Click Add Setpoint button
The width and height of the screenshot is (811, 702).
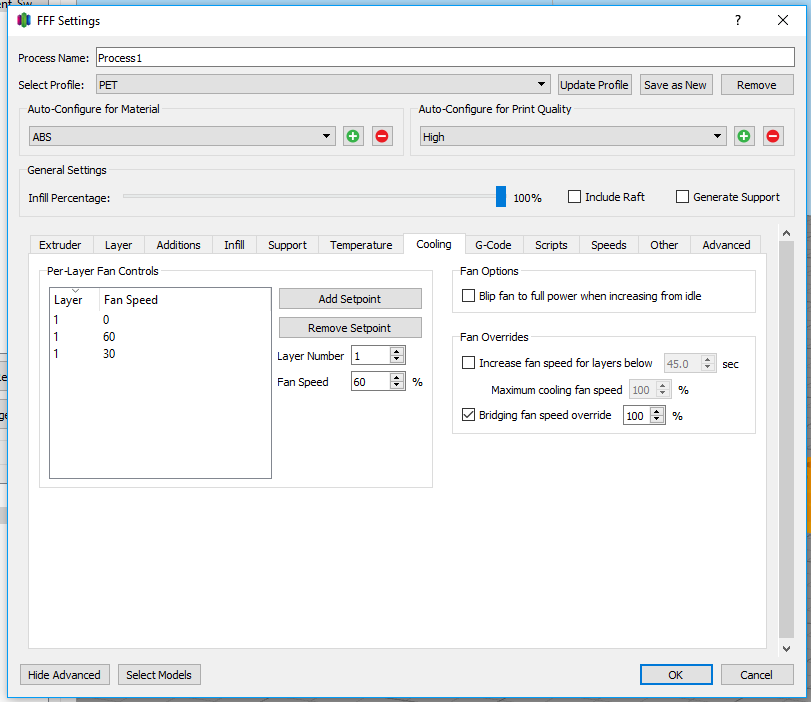350,298
